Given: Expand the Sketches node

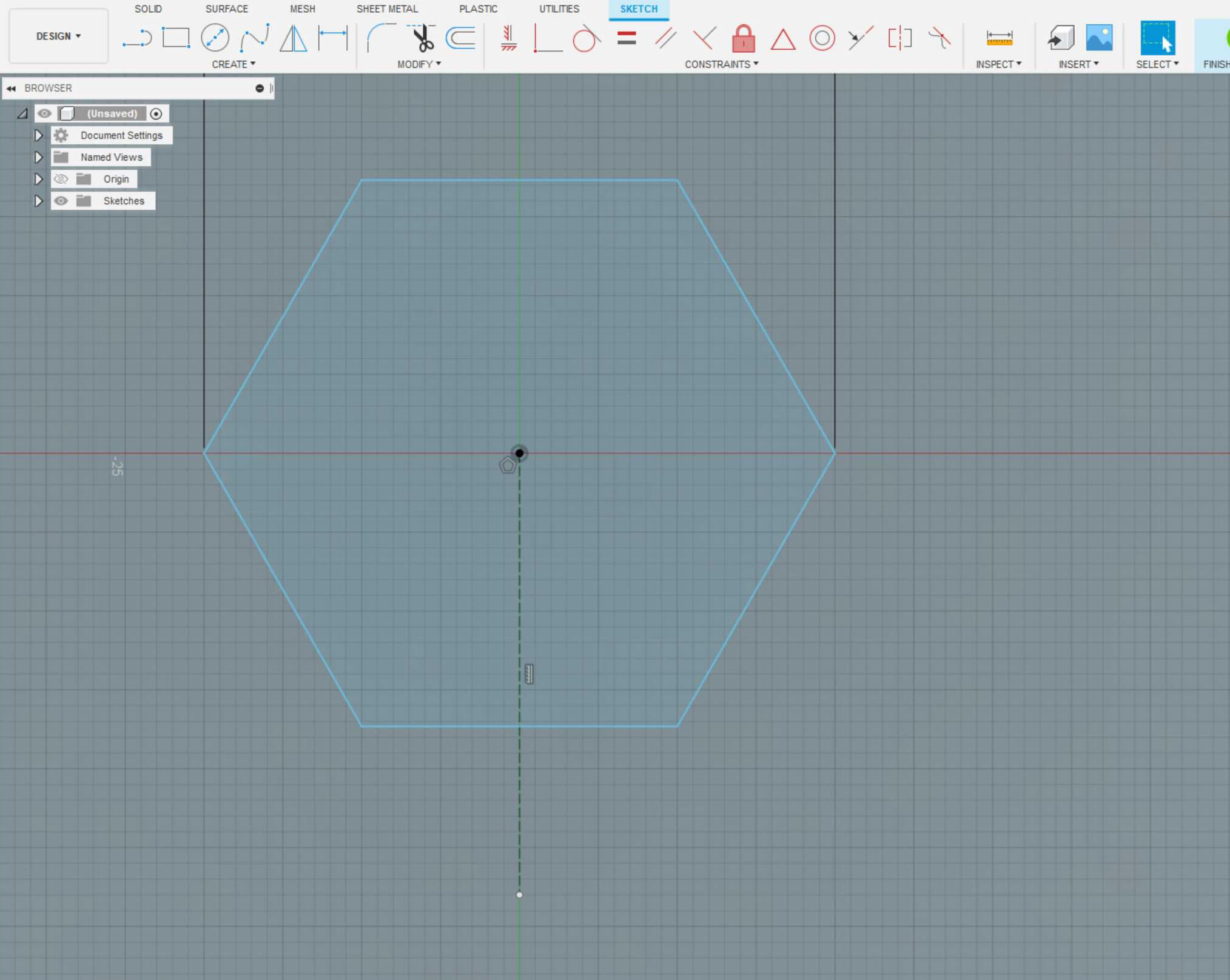Looking at the screenshot, I should coord(38,201).
